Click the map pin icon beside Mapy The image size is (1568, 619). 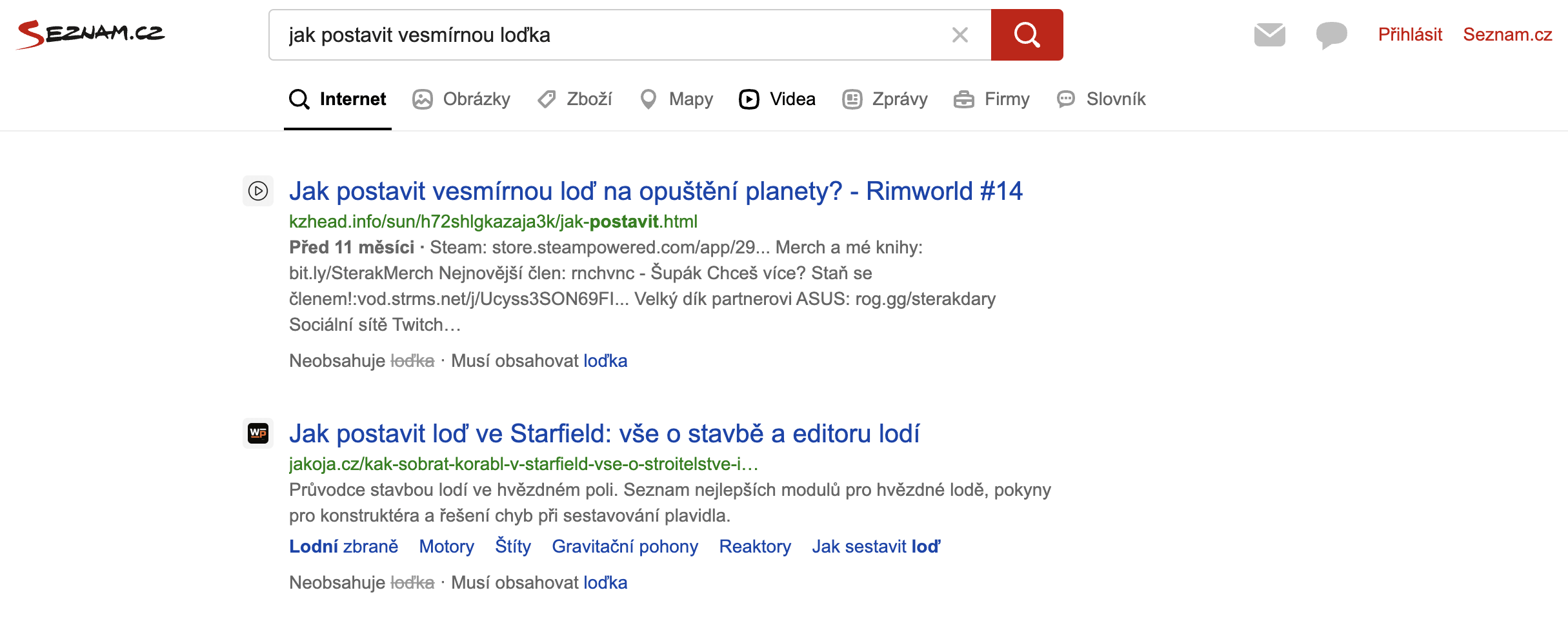click(648, 99)
